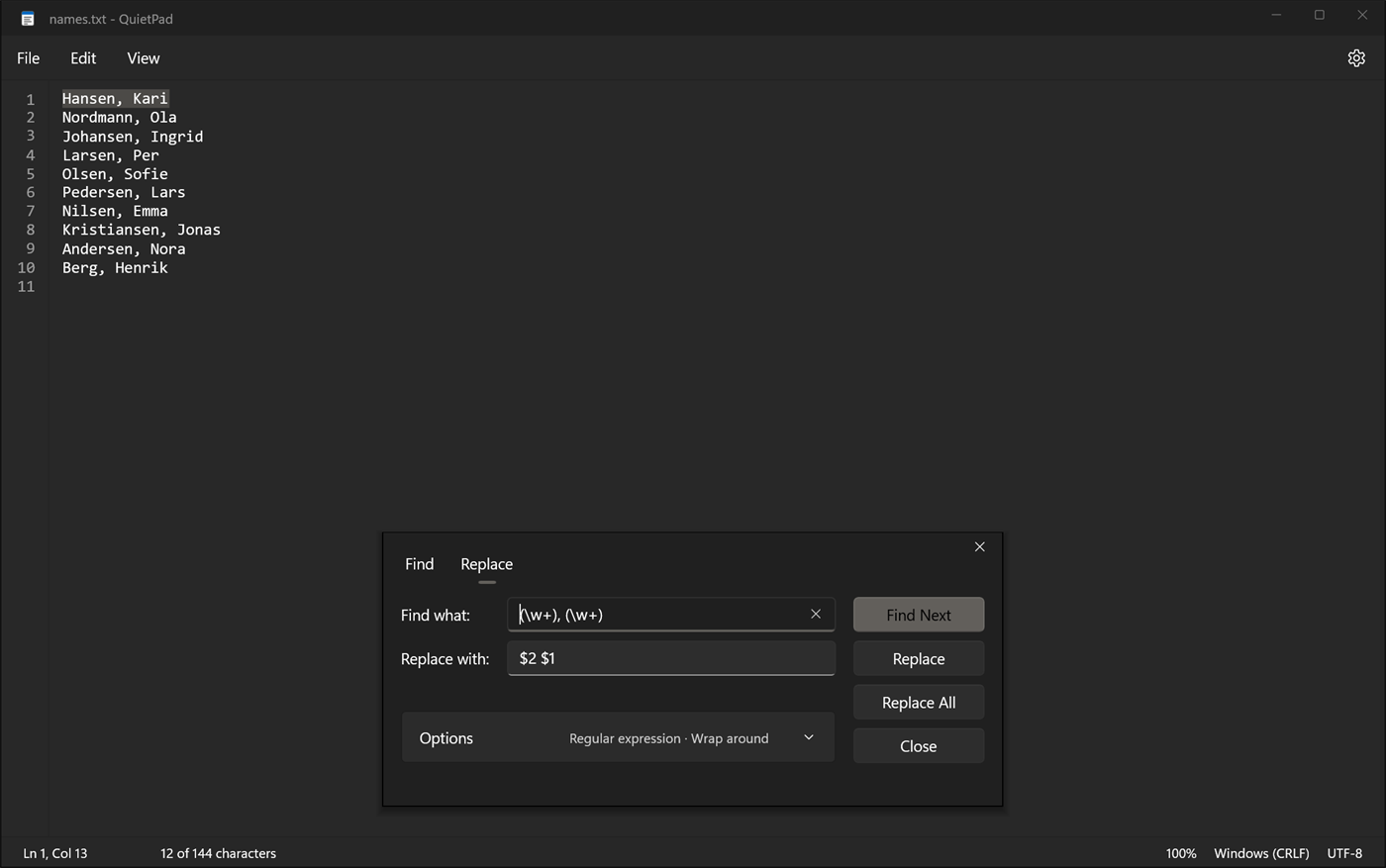Click Windows (CRLF) line ending indicator
Image resolution: width=1386 pixels, height=868 pixels.
tap(1261, 853)
